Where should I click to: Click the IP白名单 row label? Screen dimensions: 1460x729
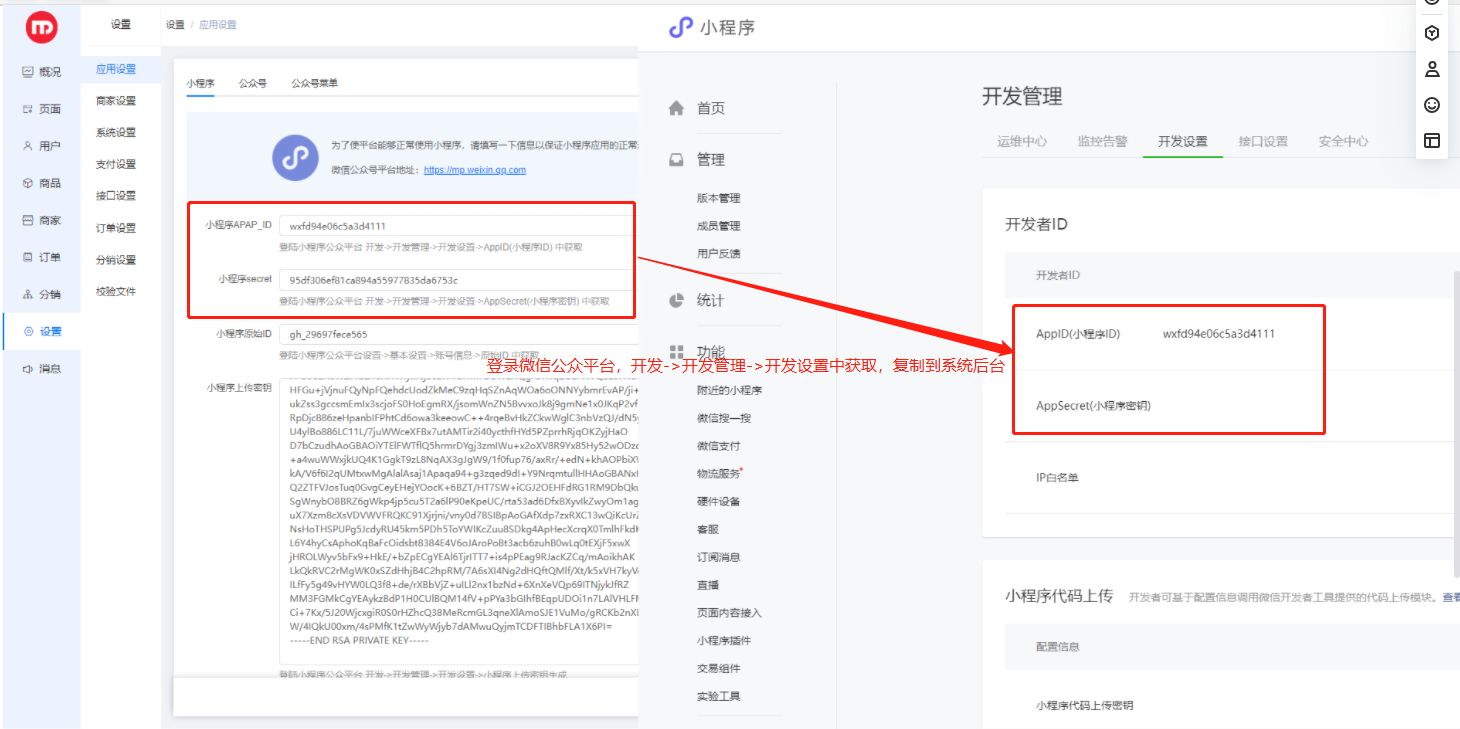click(1057, 478)
